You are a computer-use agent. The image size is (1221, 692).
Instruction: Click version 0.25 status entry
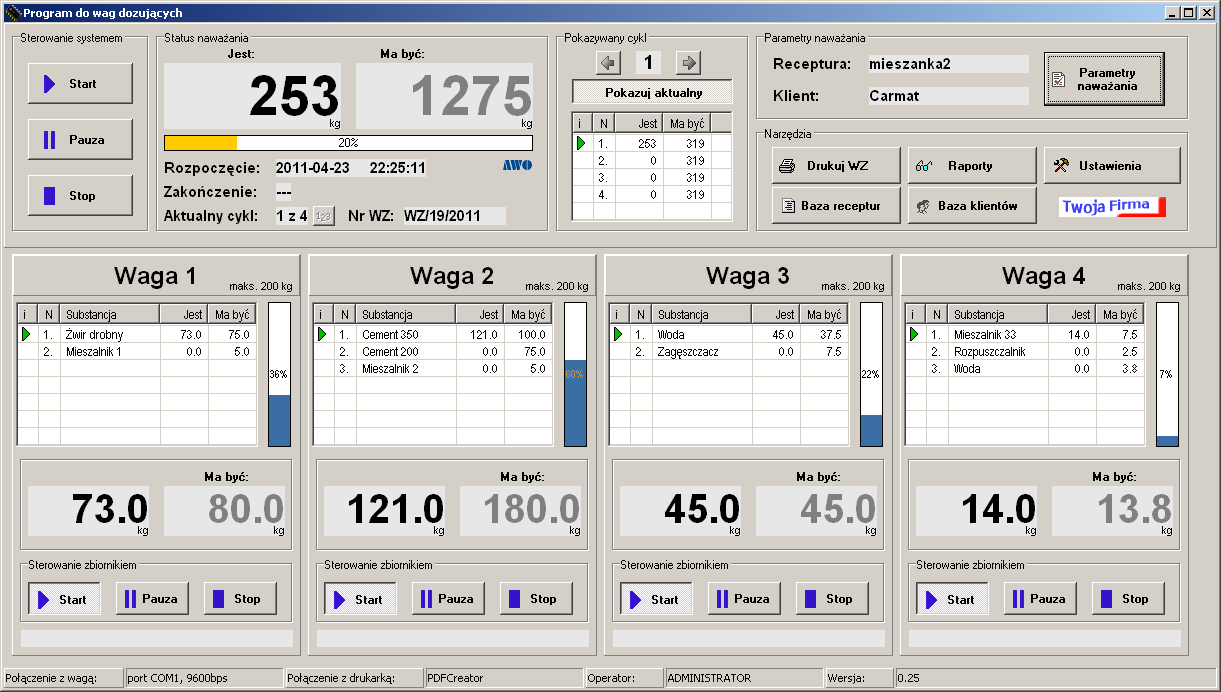(x=1055, y=678)
